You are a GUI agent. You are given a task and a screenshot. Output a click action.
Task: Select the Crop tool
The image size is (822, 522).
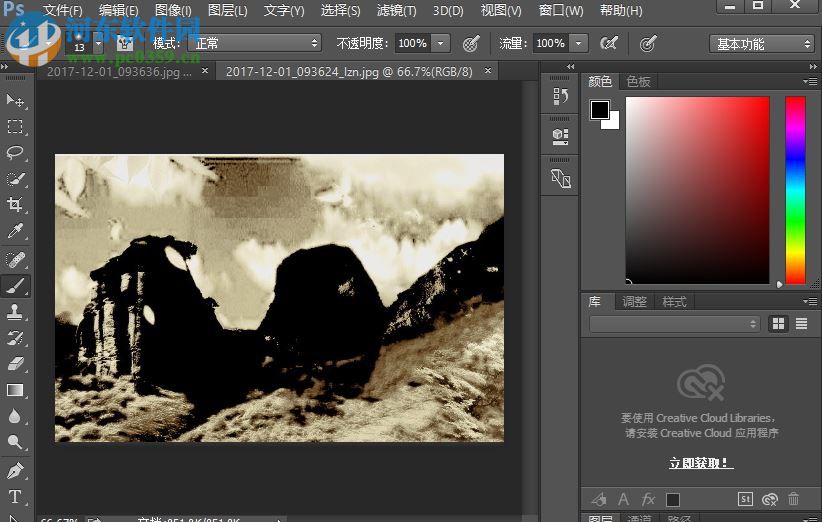click(x=15, y=205)
